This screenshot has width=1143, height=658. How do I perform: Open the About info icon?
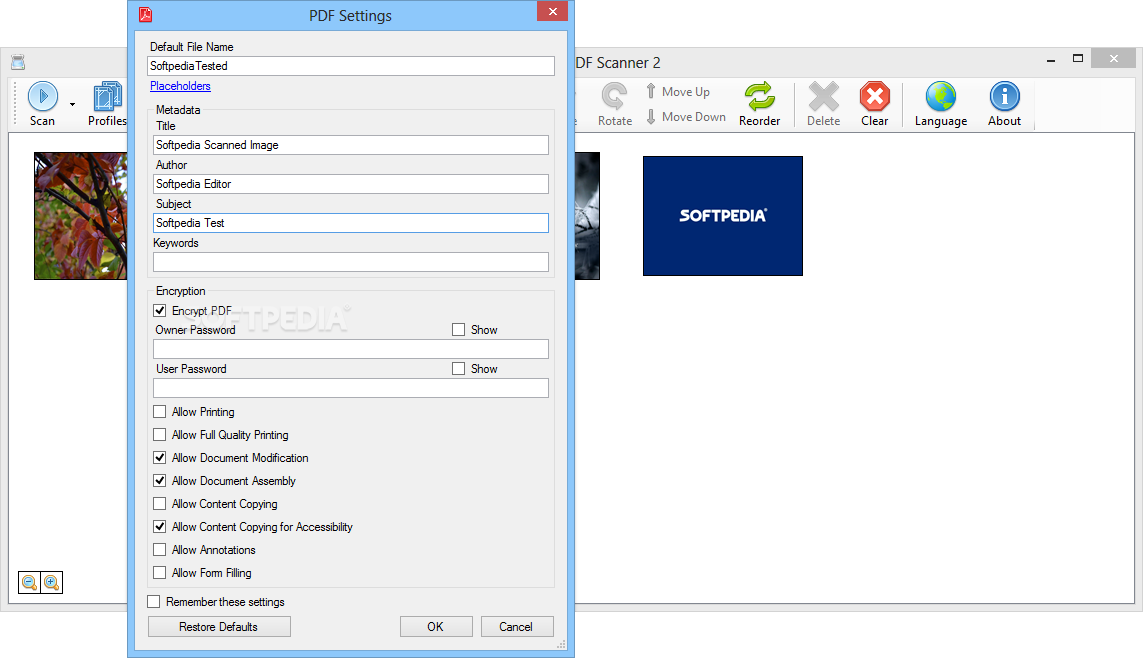click(x=1004, y=96)
